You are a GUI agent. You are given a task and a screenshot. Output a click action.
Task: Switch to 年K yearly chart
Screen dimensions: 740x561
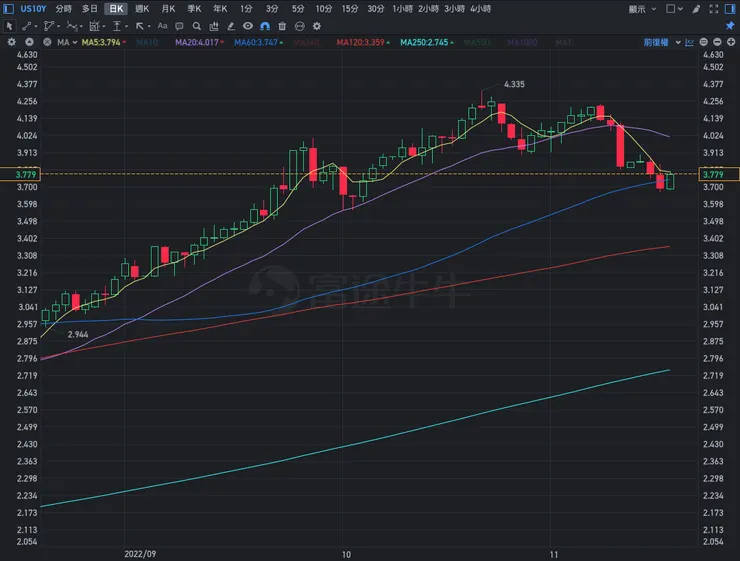(x=220, y=9)
